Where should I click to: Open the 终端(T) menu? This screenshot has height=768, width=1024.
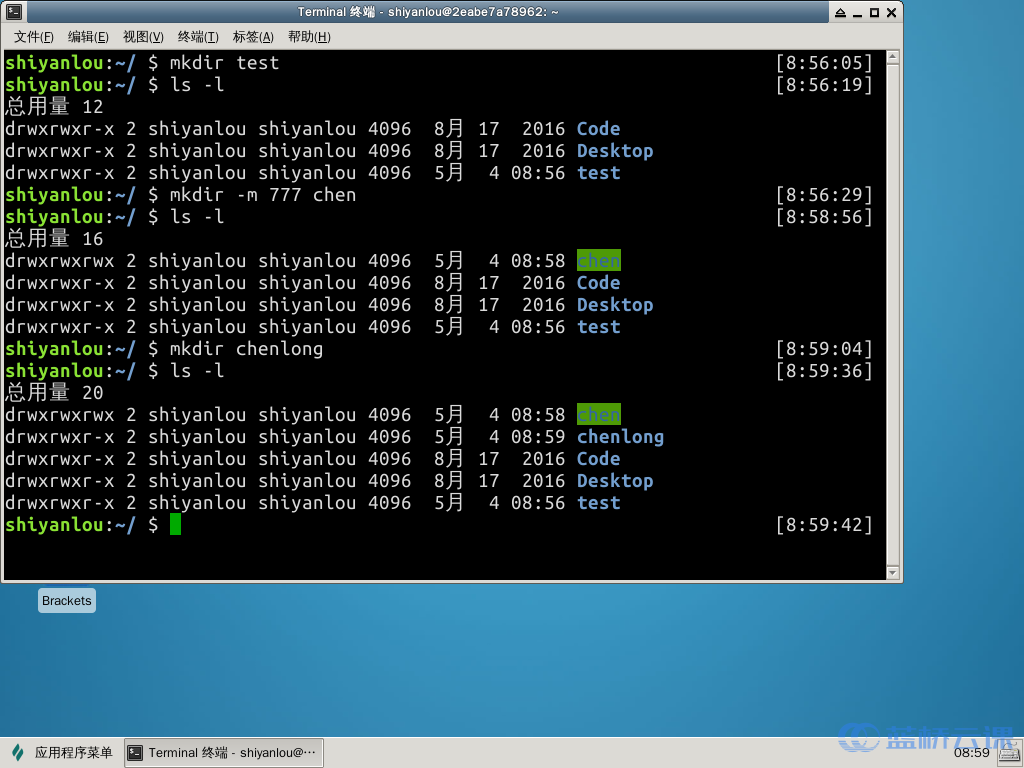coord(198,37)
